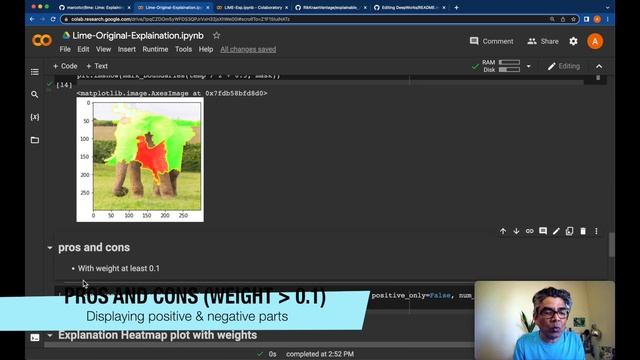This screenshot has height=360, width=640.
Task: Add a new Text cell
Action: (97, 66)
